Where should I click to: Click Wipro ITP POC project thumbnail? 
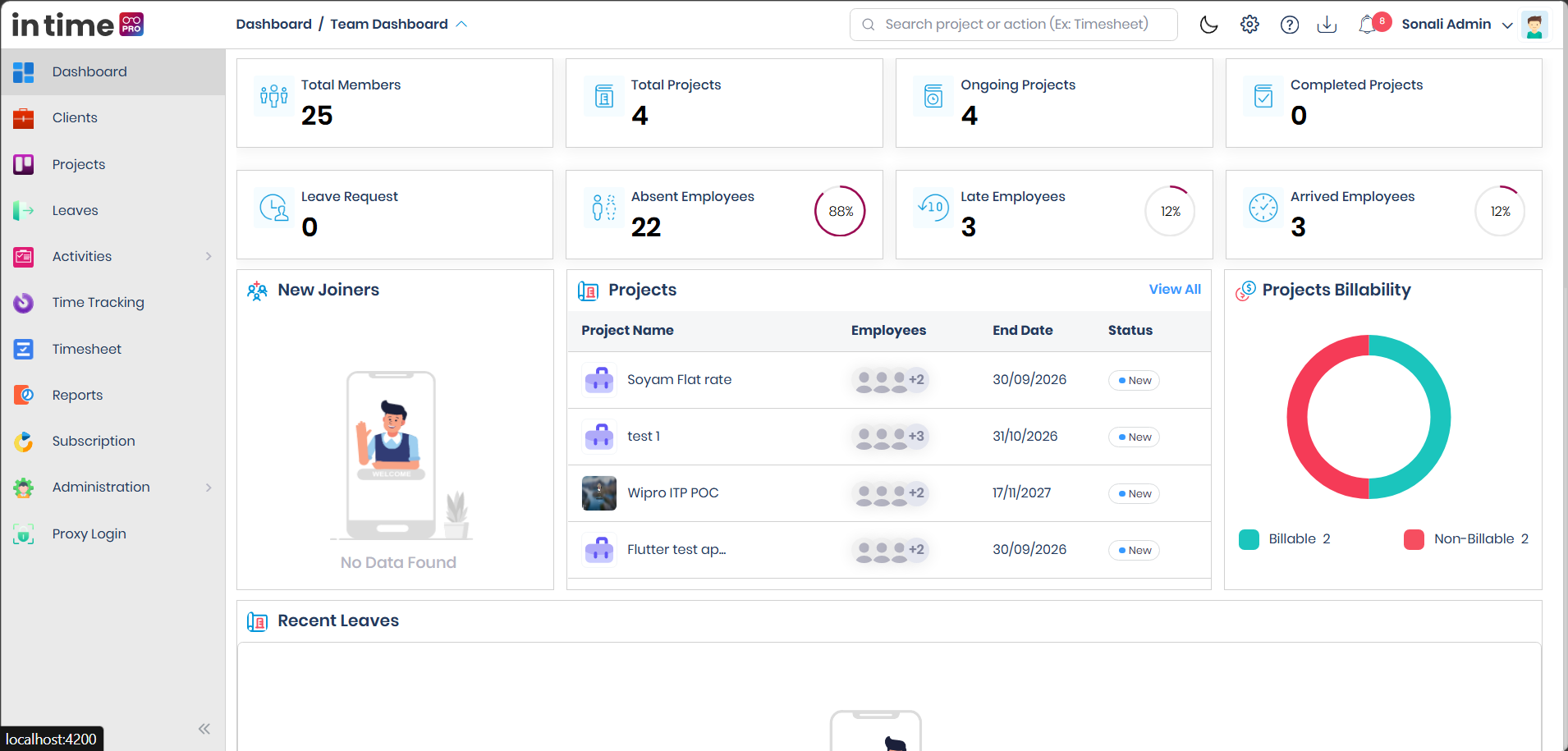pos(598,493)
